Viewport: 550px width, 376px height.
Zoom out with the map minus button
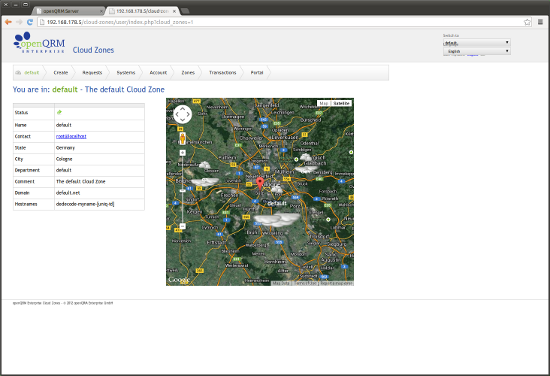pyautogui.click(x=182, y=226)
